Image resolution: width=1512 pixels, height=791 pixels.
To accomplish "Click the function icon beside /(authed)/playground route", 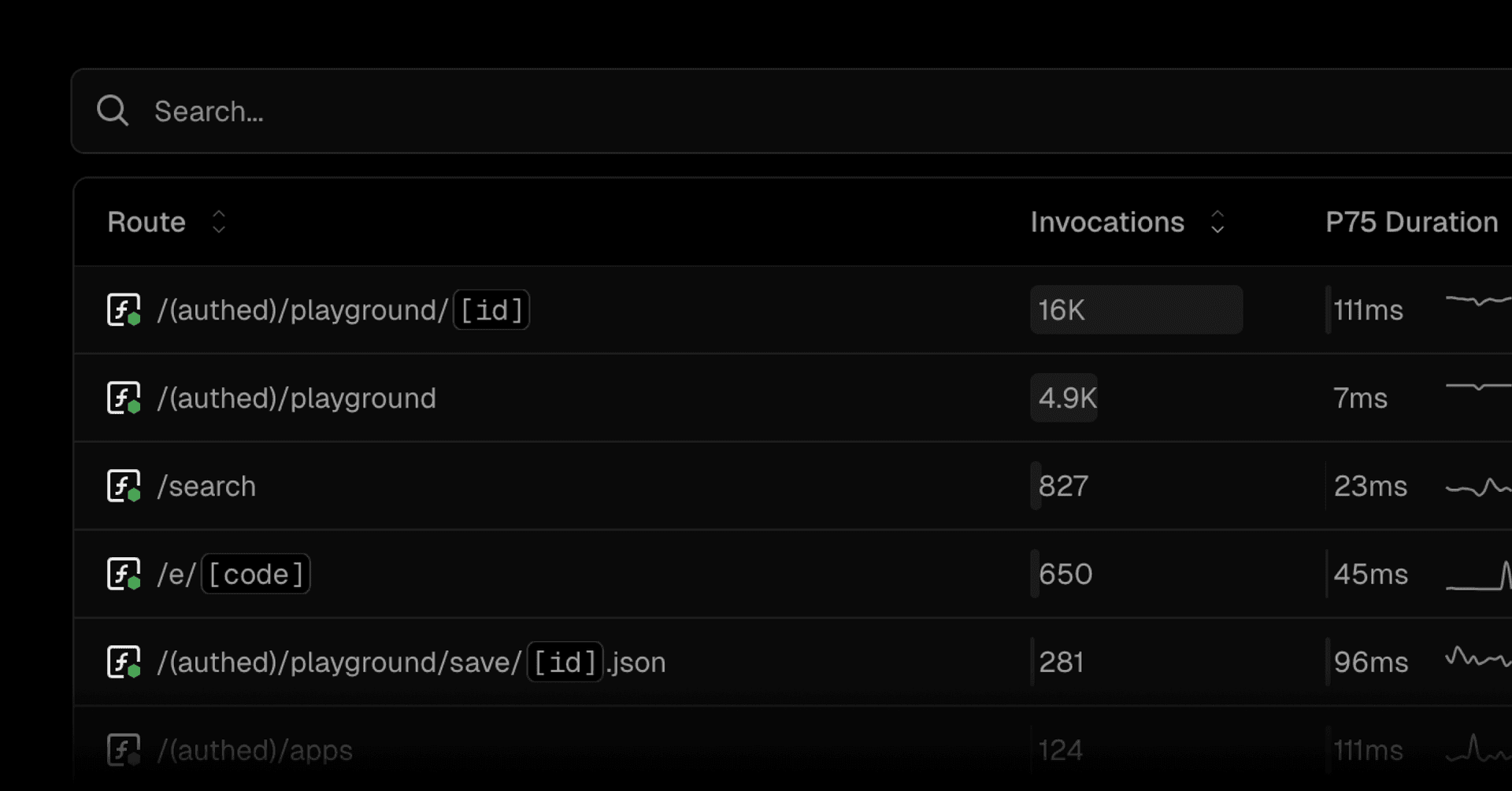I will (124, 398).
